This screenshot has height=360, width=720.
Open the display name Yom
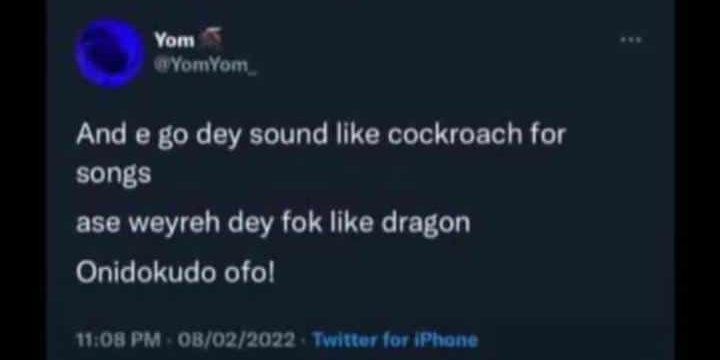coord(174,40)
